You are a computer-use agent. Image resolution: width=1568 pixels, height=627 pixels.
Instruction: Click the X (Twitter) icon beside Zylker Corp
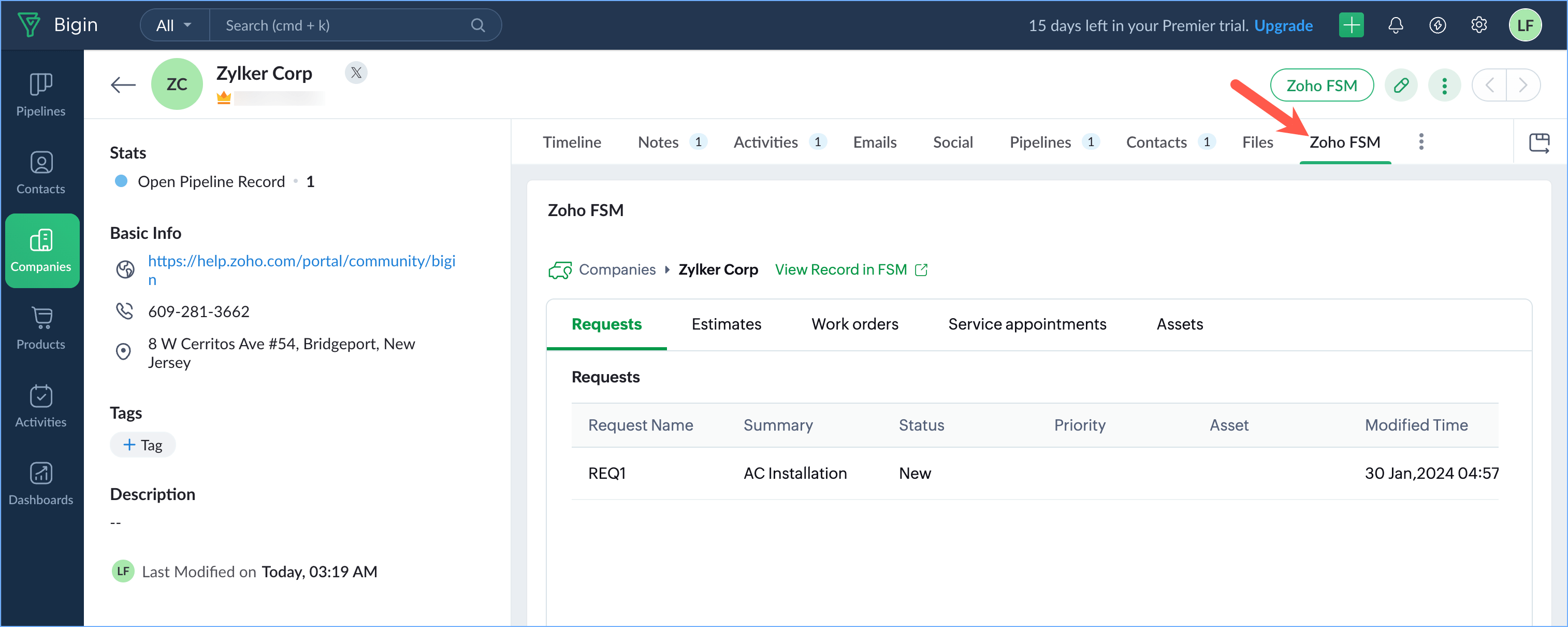click(356, 73)
